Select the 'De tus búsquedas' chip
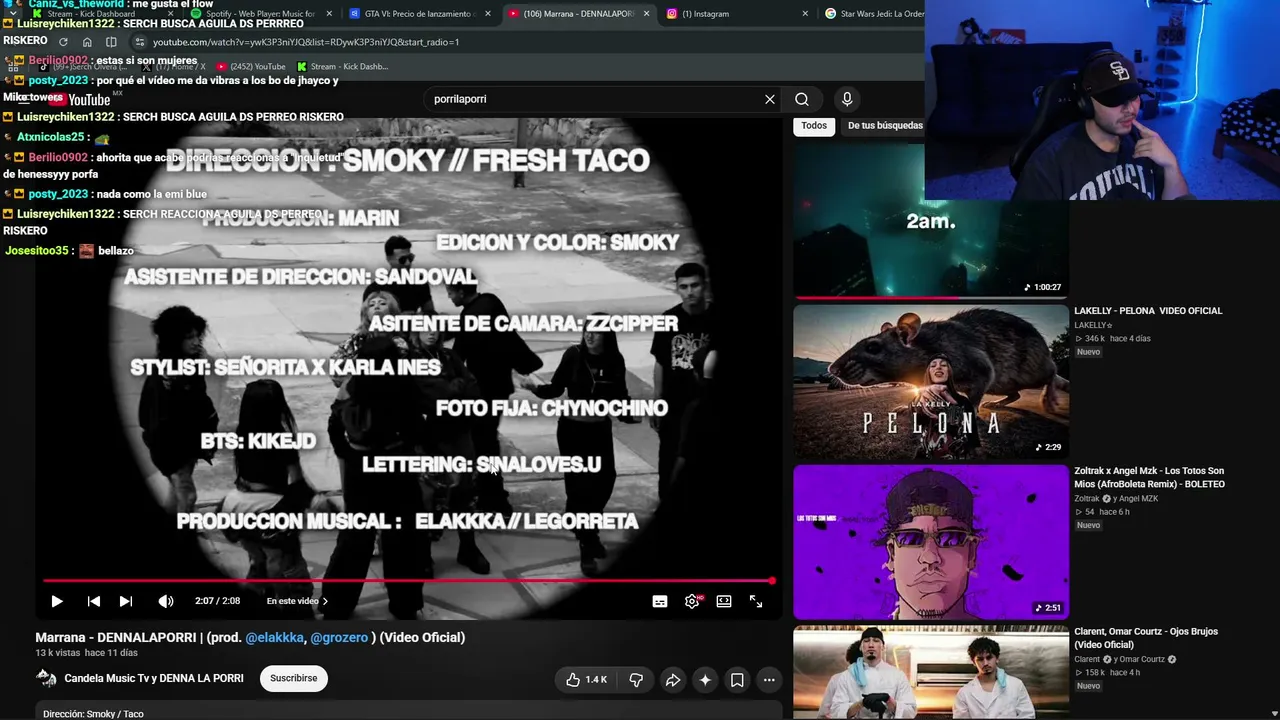Screen dimensions: 1280x720 [x=885, y=126]
